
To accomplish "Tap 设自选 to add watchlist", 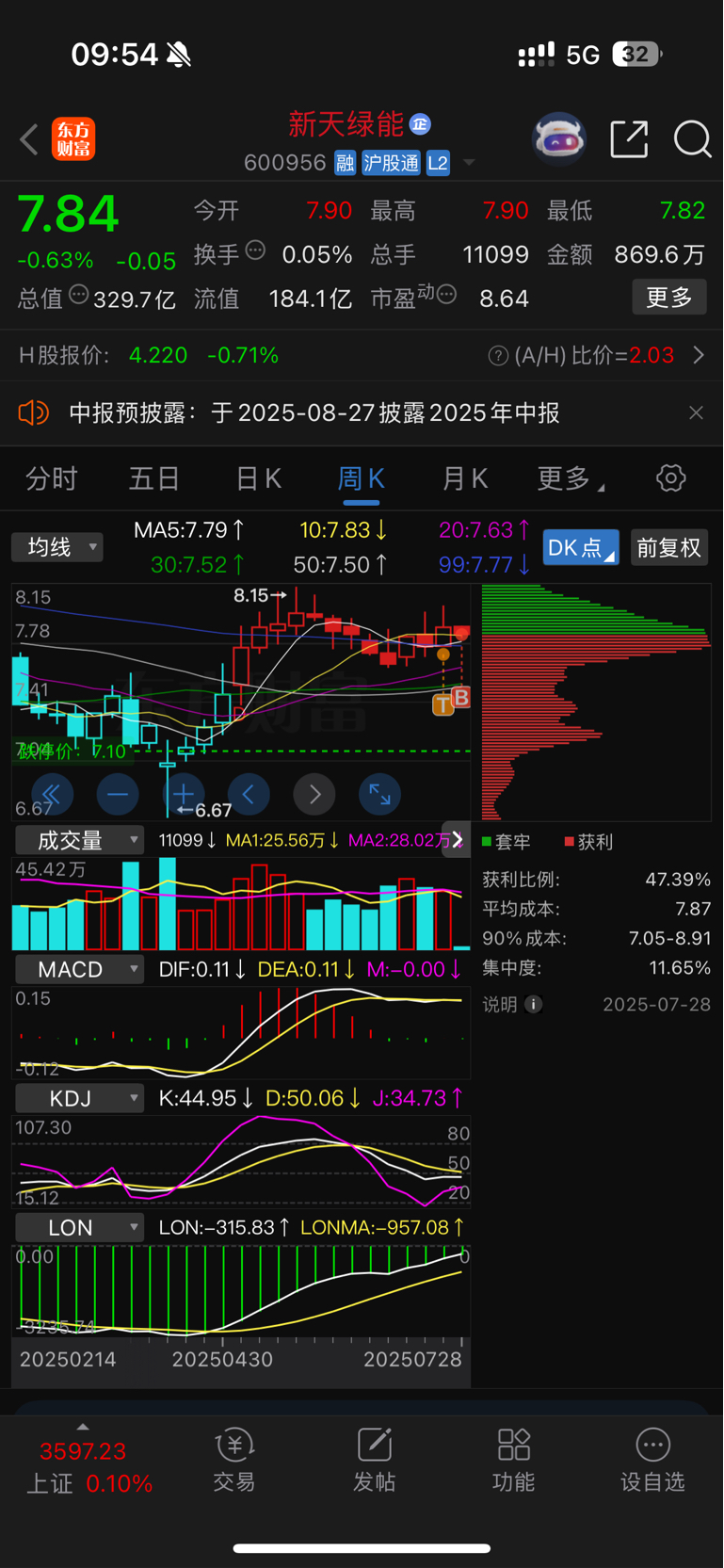I will tap(652, 1460).
